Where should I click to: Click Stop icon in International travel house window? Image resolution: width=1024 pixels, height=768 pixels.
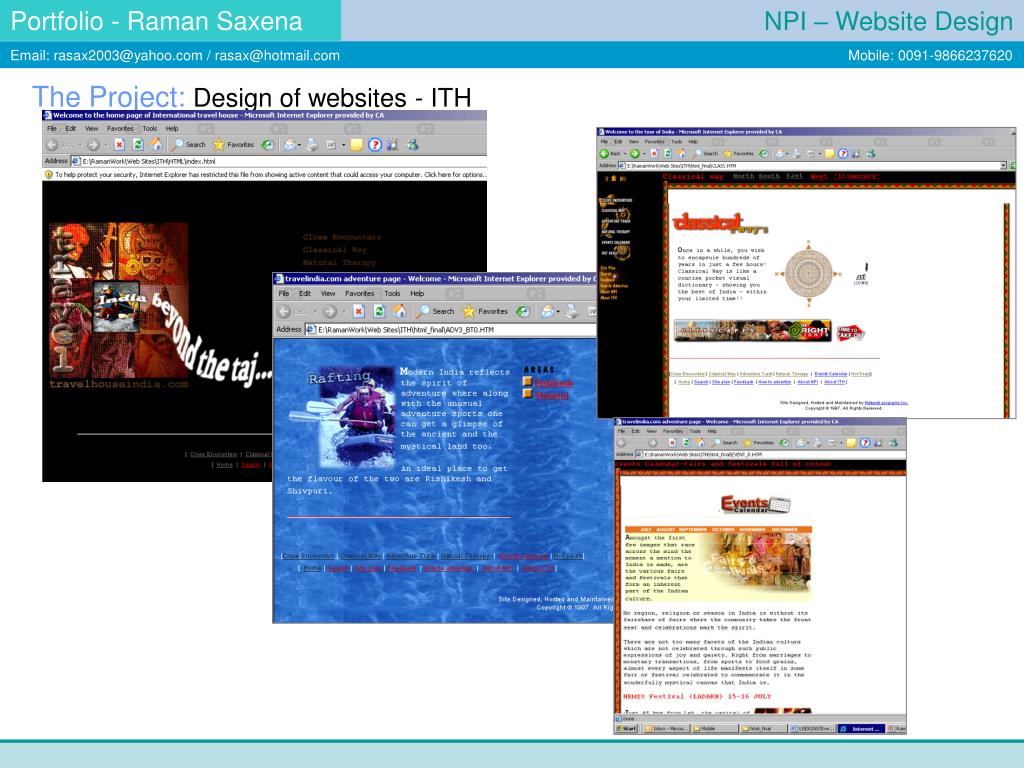tap(119, 144)
